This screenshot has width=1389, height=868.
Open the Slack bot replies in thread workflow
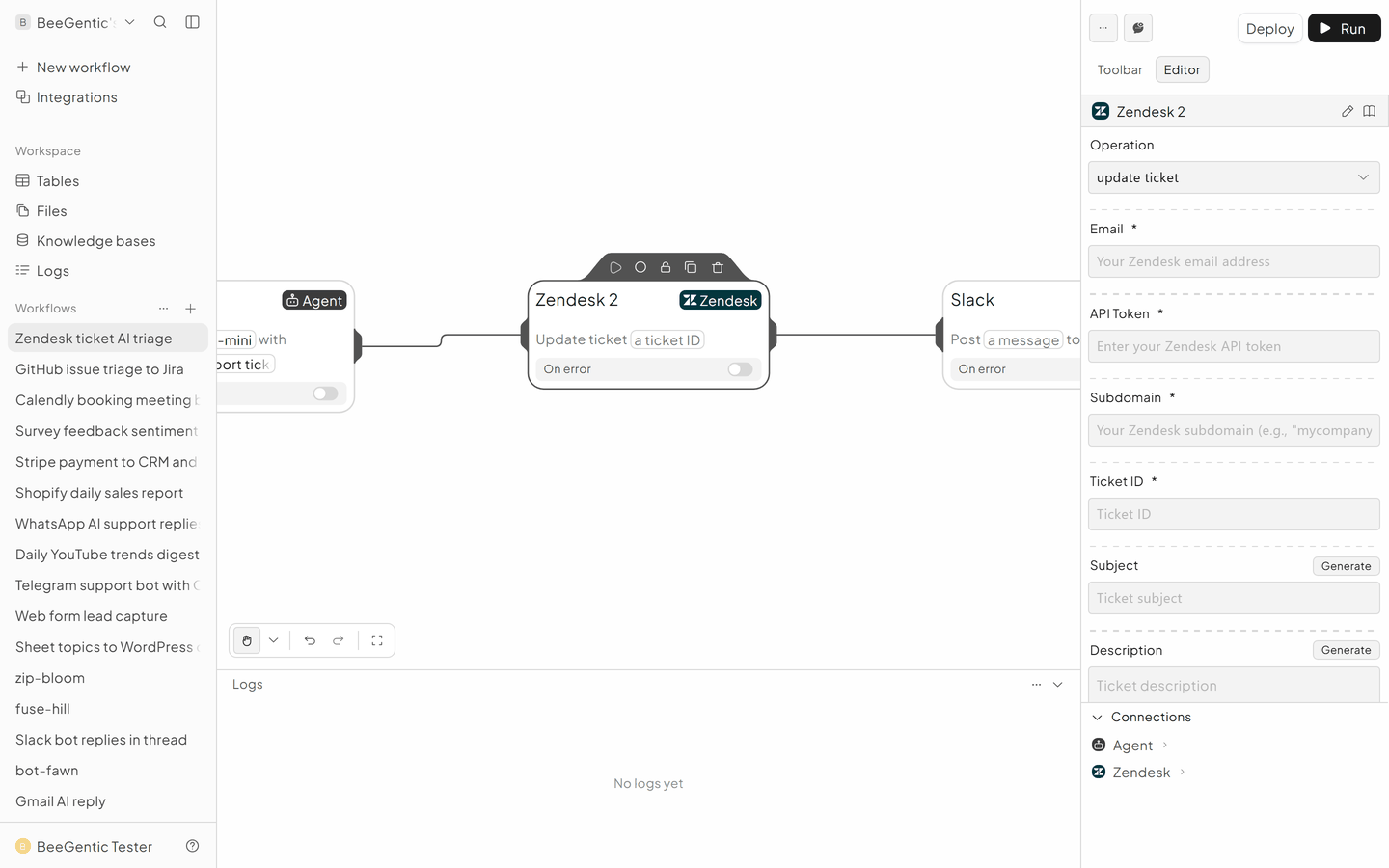(108, 740)
